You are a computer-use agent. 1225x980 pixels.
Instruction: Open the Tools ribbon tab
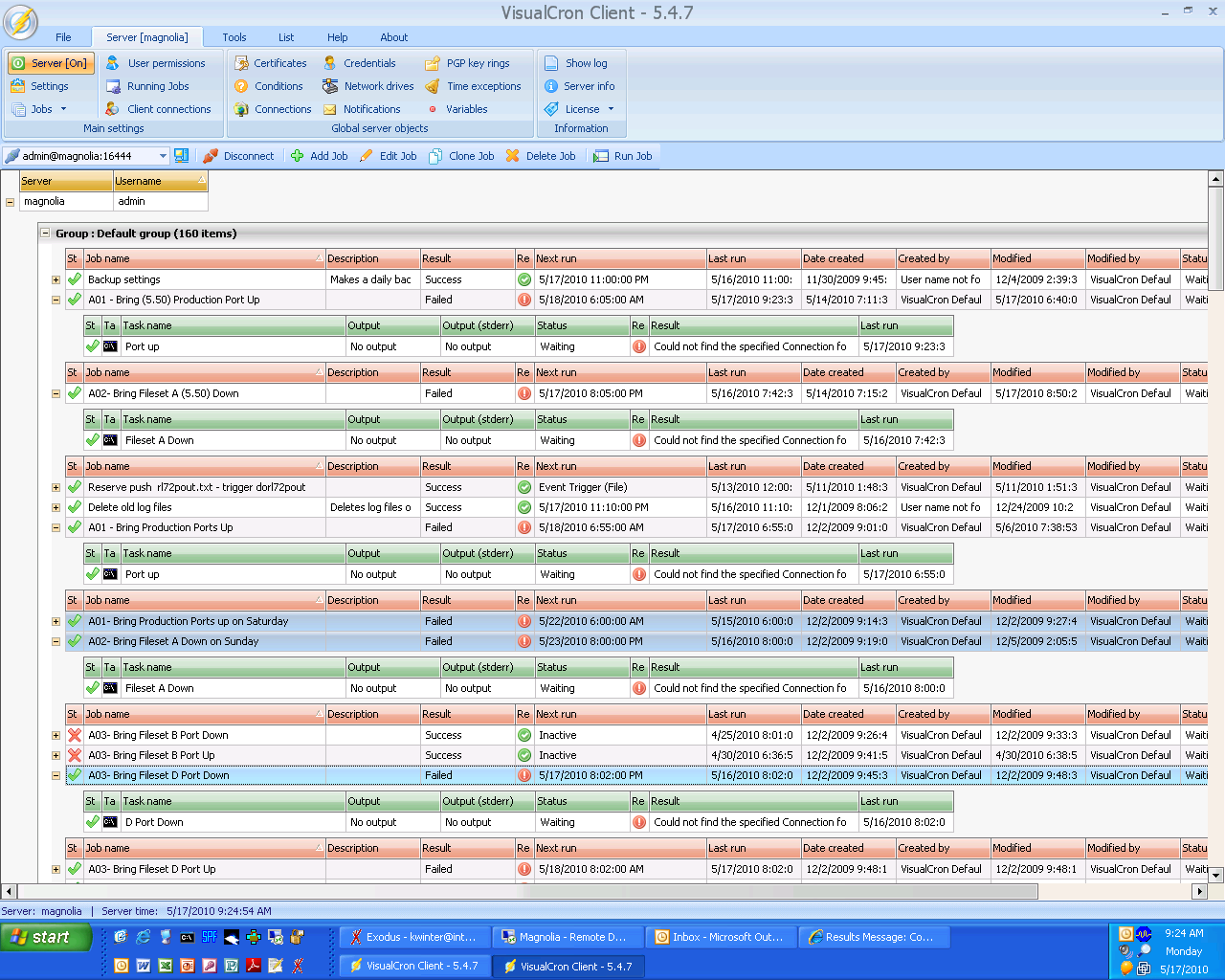234,37
